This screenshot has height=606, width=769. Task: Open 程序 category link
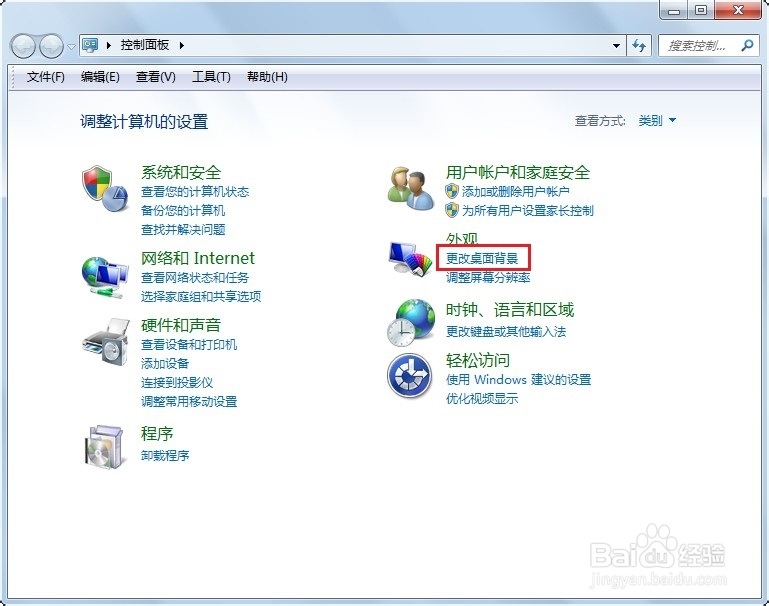point(157,433)
